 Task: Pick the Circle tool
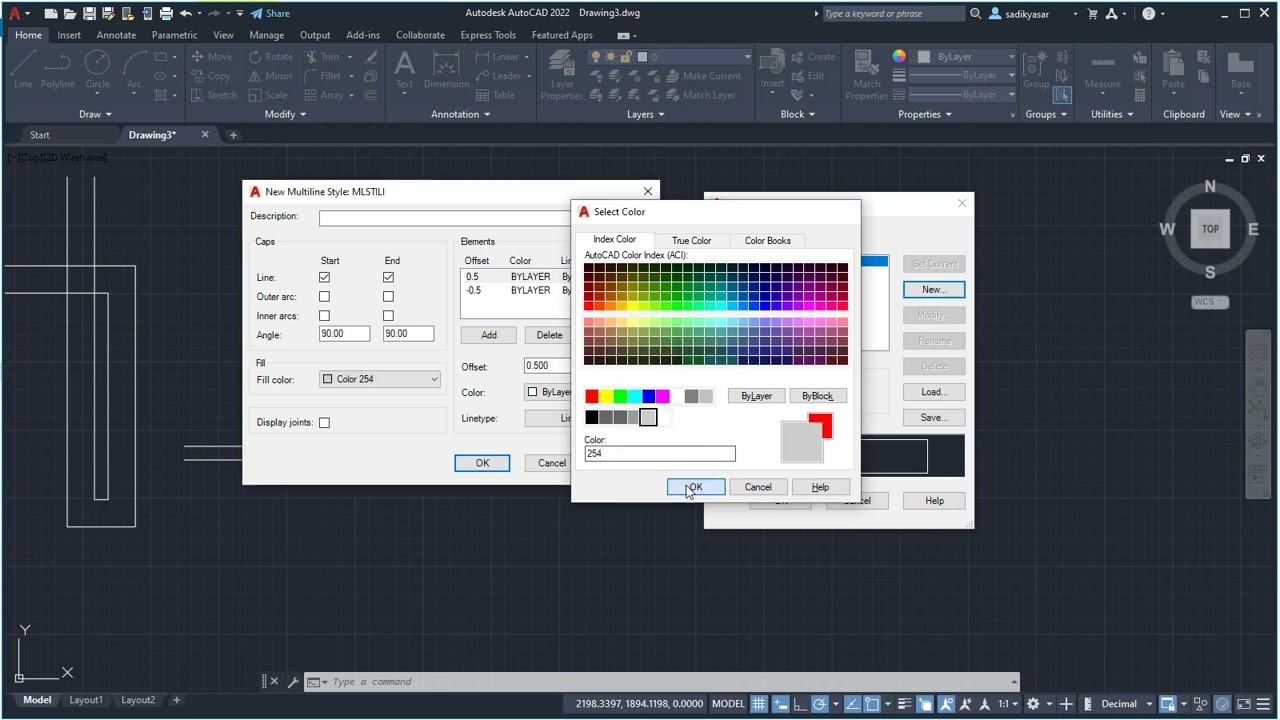97,70
